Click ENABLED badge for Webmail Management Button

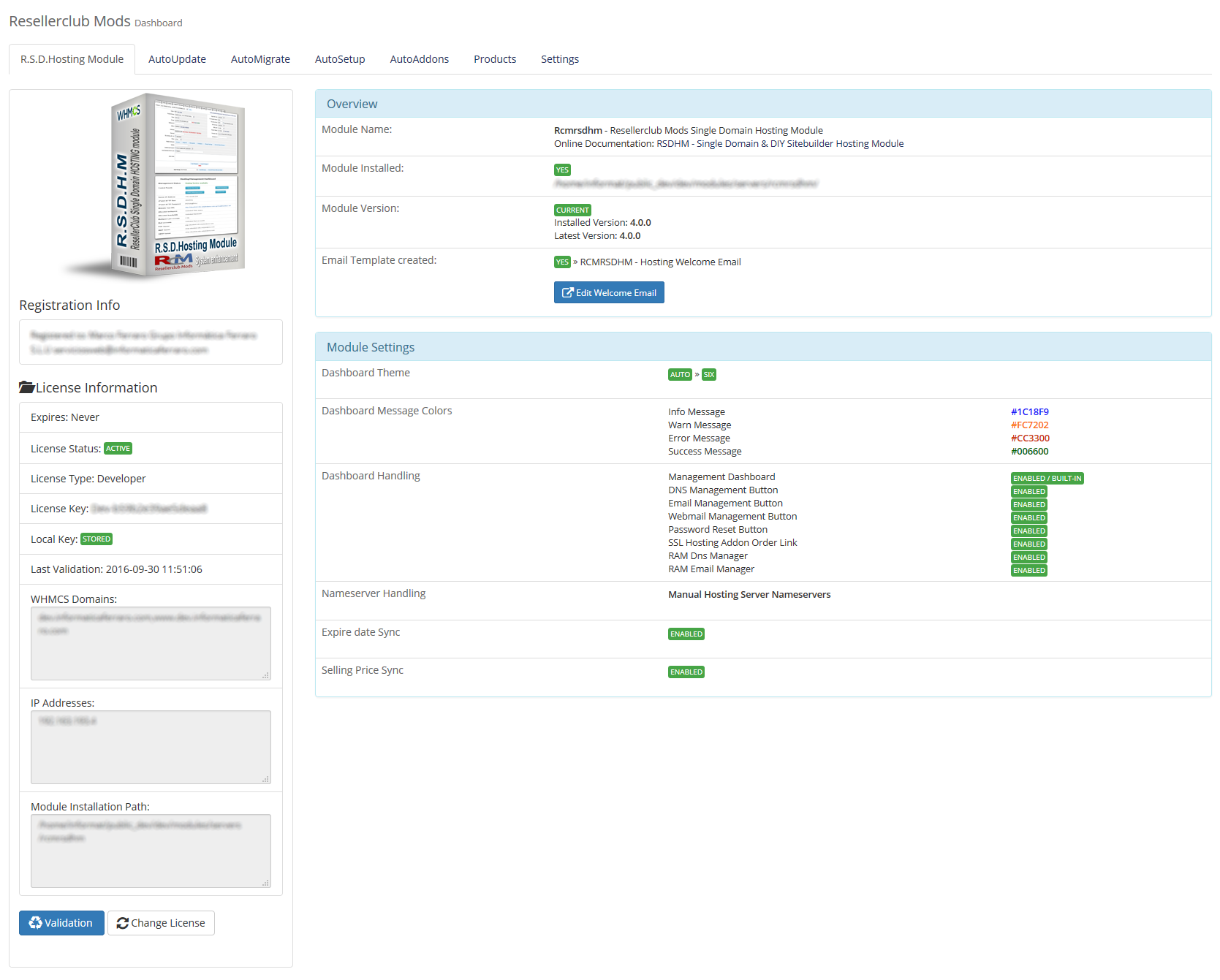click(x=1029, y=517)
